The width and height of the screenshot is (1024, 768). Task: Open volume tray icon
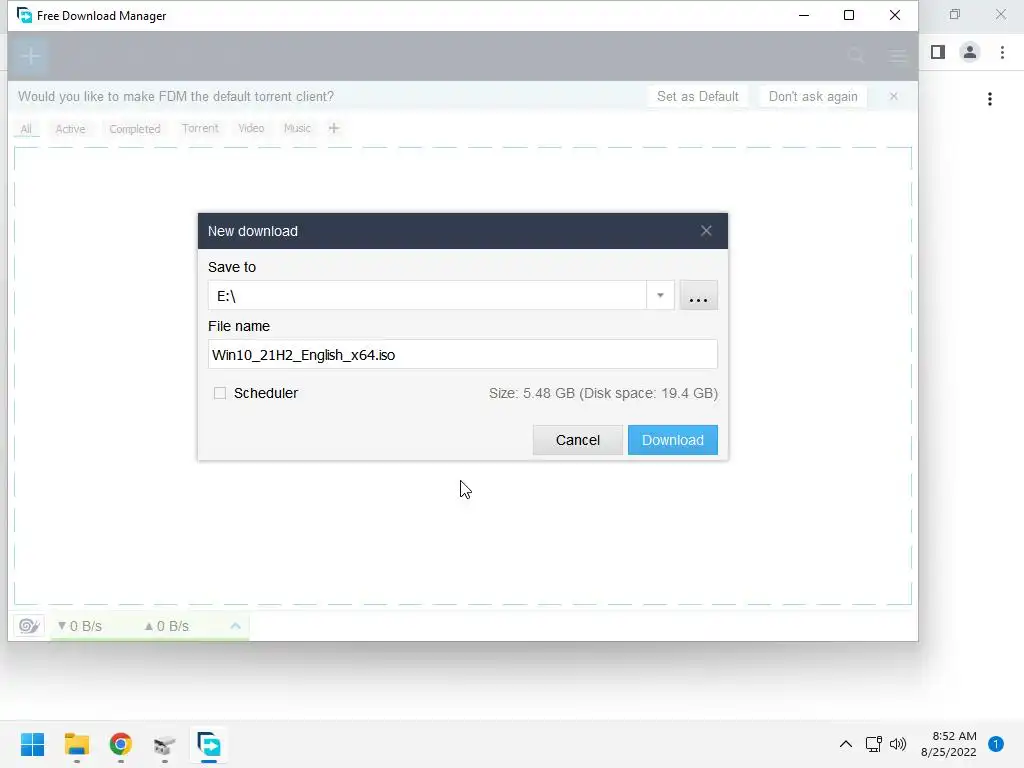[x=898, y=744]
